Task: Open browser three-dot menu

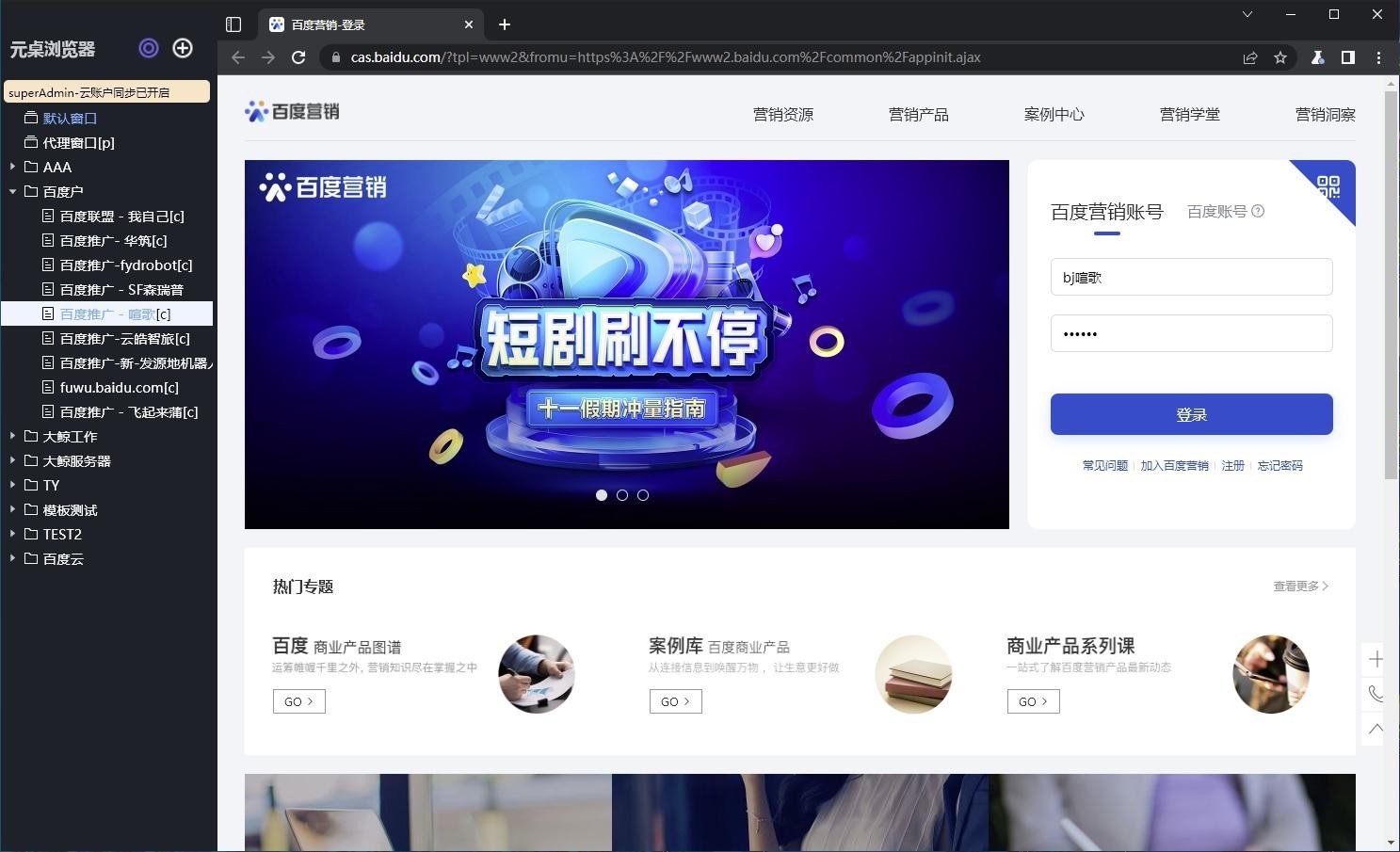Action: 1378,57
